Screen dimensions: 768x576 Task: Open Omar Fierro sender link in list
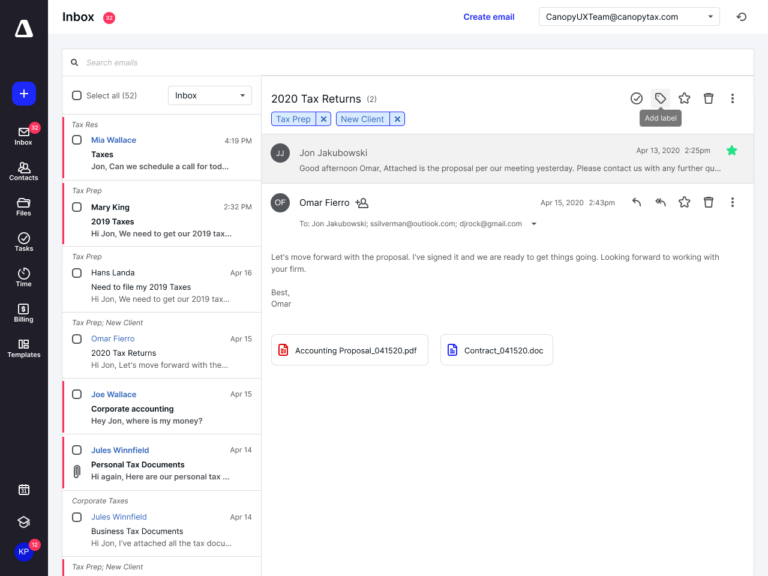(113, 339)
